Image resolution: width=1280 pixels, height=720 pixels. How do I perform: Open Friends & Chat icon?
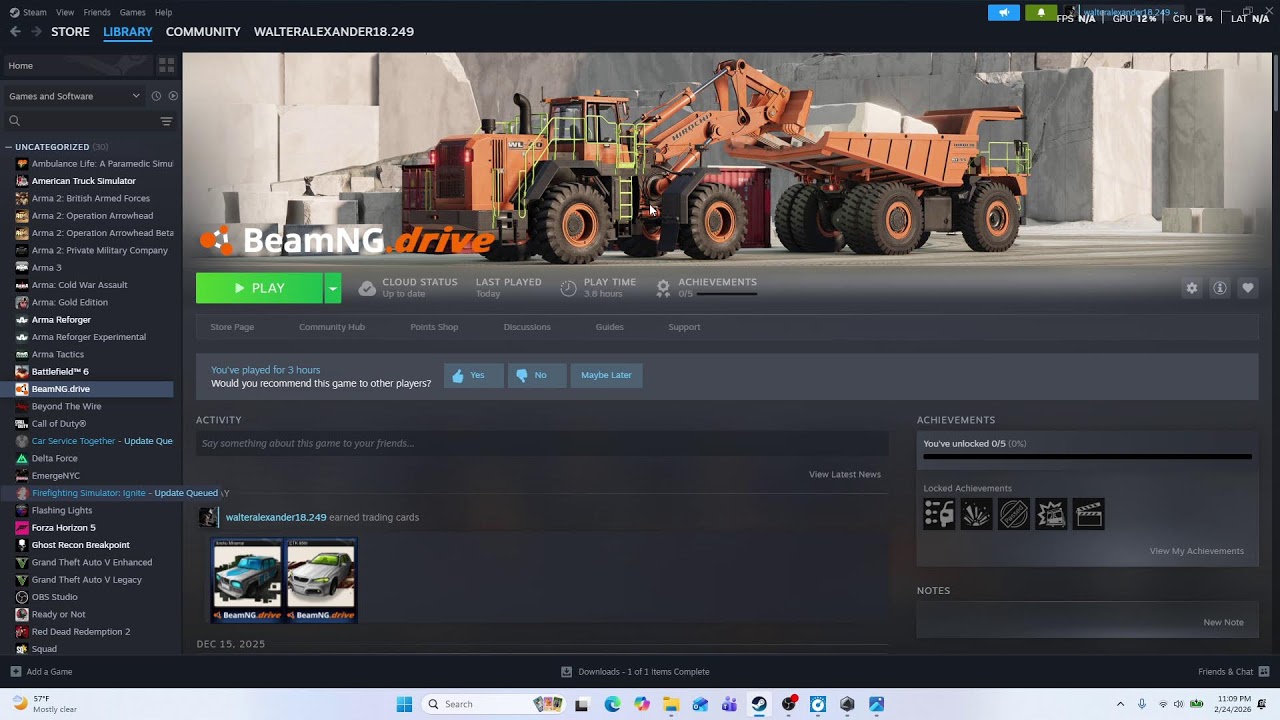coord(1264,672)
